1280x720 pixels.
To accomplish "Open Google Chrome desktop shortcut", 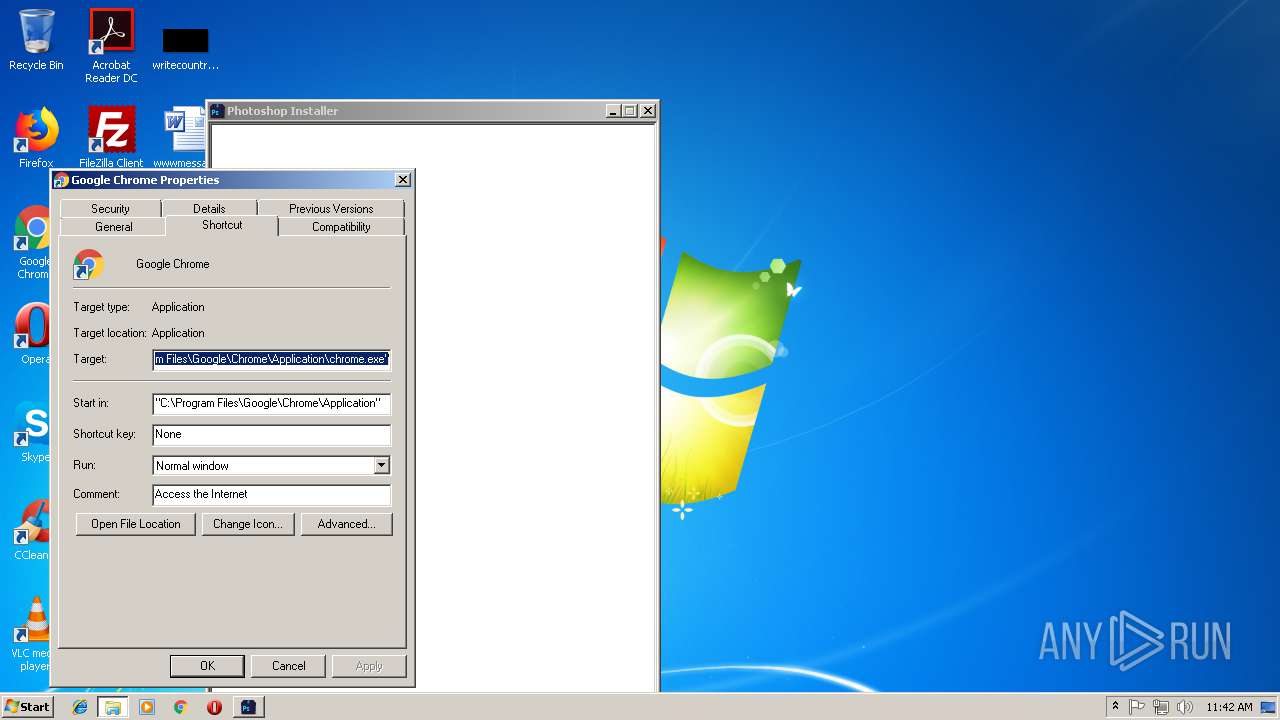I will (x=33, y=242).
